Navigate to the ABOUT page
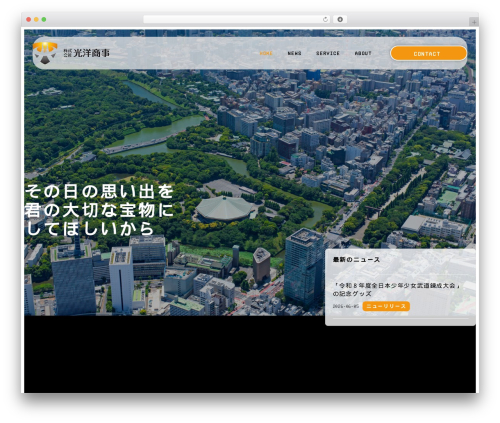This screenshot has width=500, height=423. point(363,53)
